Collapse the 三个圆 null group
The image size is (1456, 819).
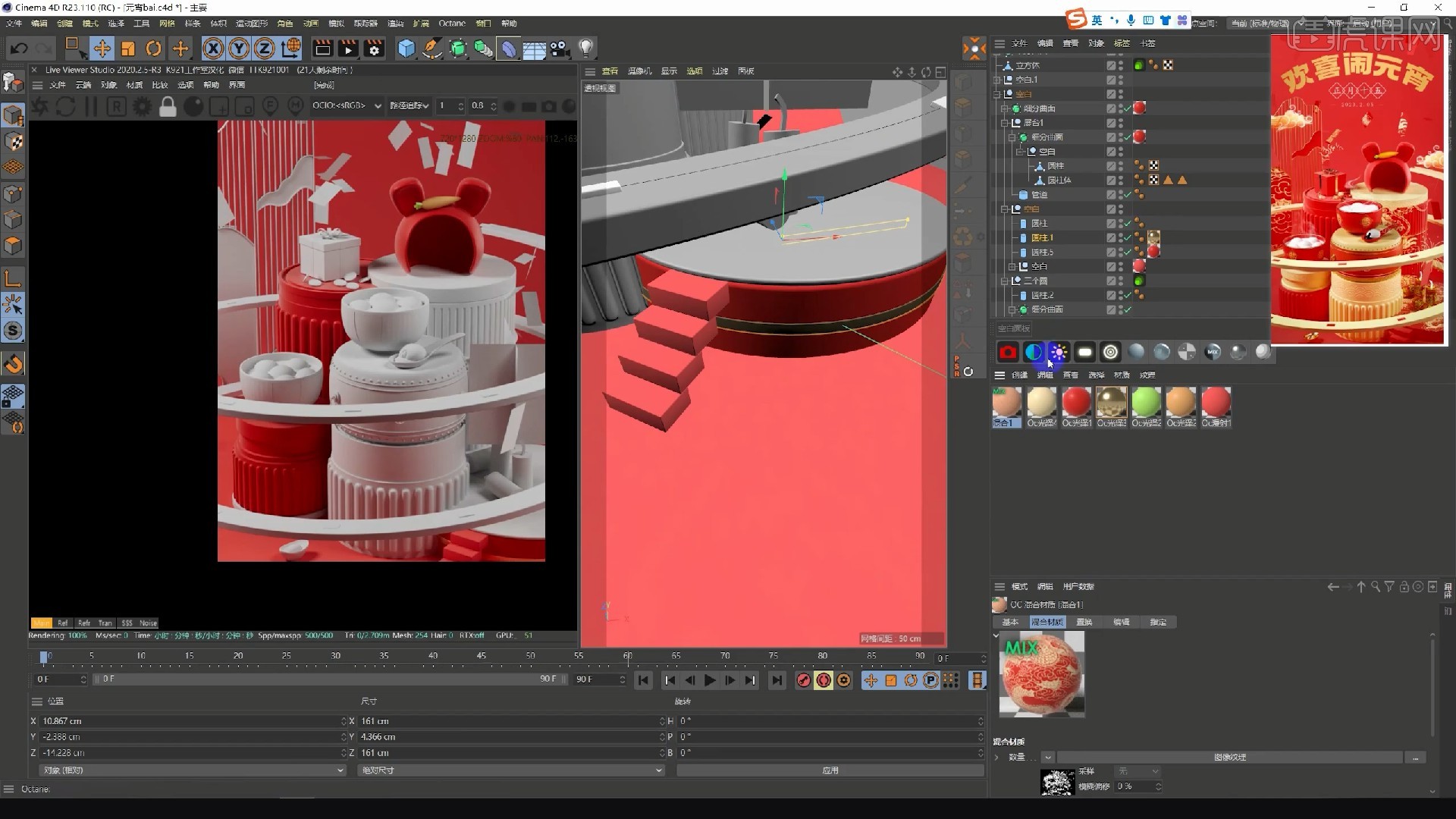pos(1006,281)
